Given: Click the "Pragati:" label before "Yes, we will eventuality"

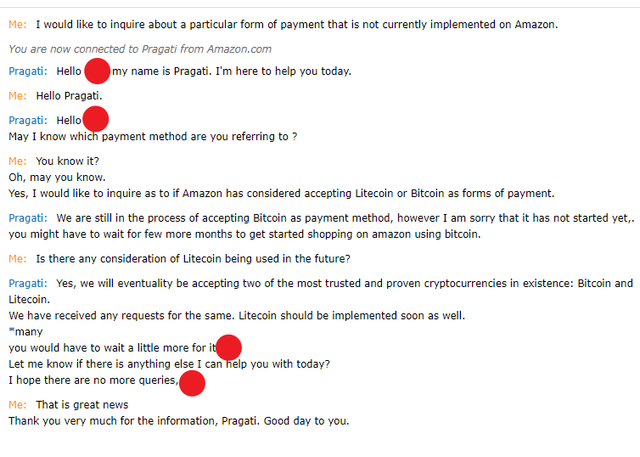Looking at the screenshot, I should pos(28,283).
